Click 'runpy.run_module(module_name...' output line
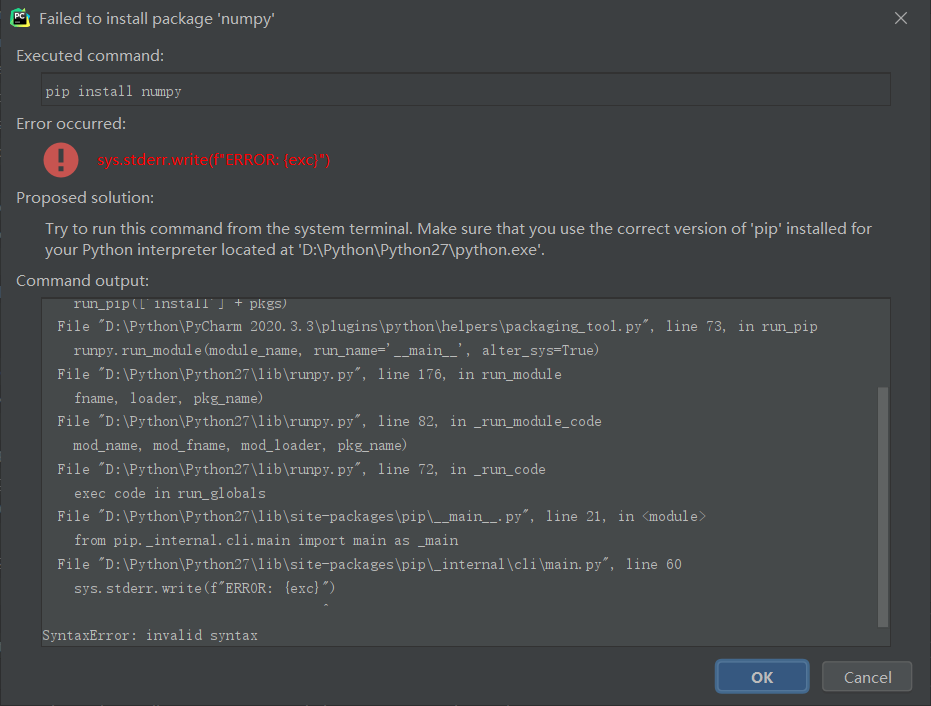 (x=336, y=350)
